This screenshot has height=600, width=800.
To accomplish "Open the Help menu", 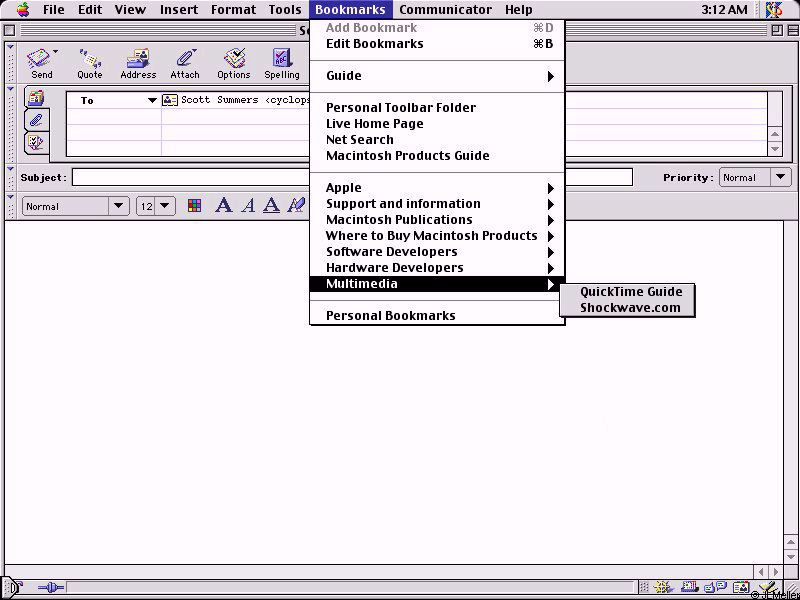I will click(519, 9).
